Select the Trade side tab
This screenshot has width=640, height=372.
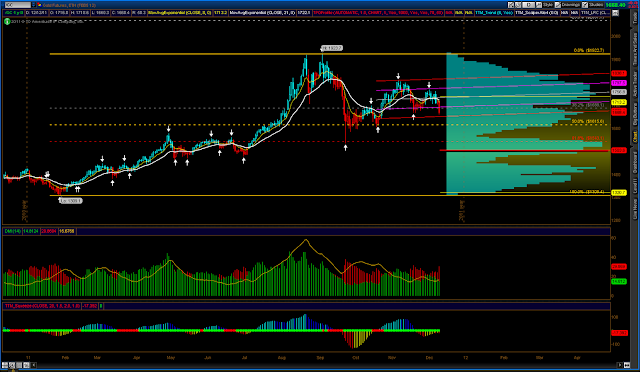click(635, 18)
